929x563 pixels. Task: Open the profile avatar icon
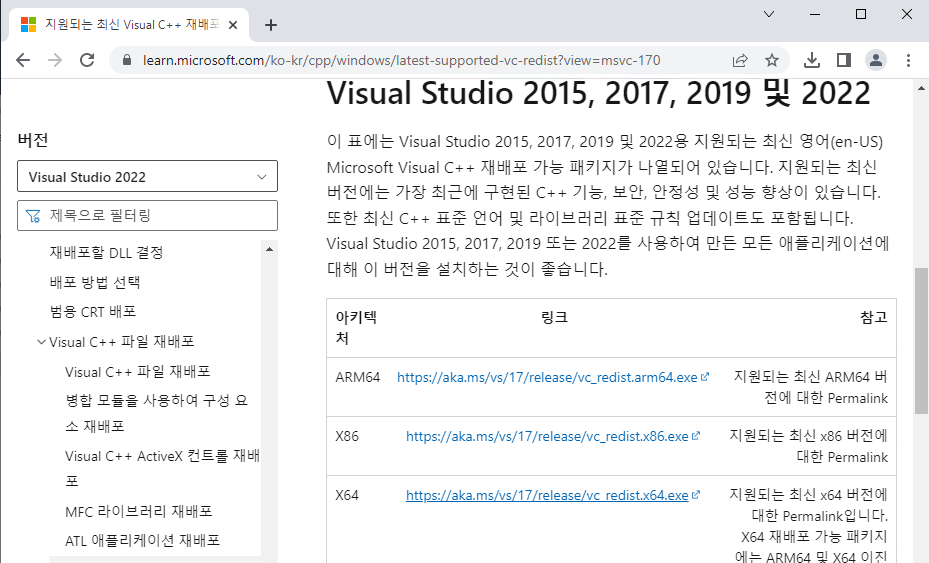coord(876,60)
